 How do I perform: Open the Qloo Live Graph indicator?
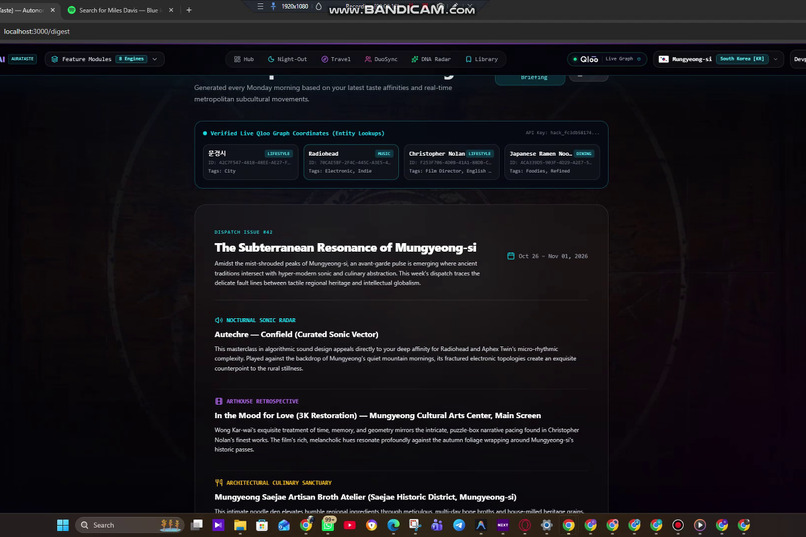click(x=607, y=59)
